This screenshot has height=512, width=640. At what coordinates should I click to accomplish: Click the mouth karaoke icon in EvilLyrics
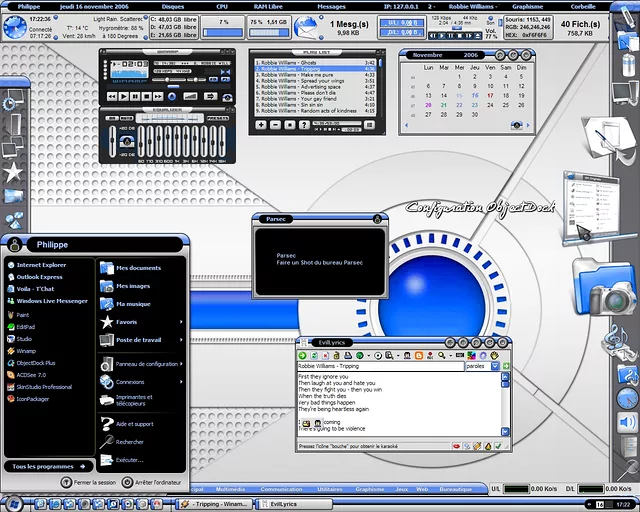[457, 445]
